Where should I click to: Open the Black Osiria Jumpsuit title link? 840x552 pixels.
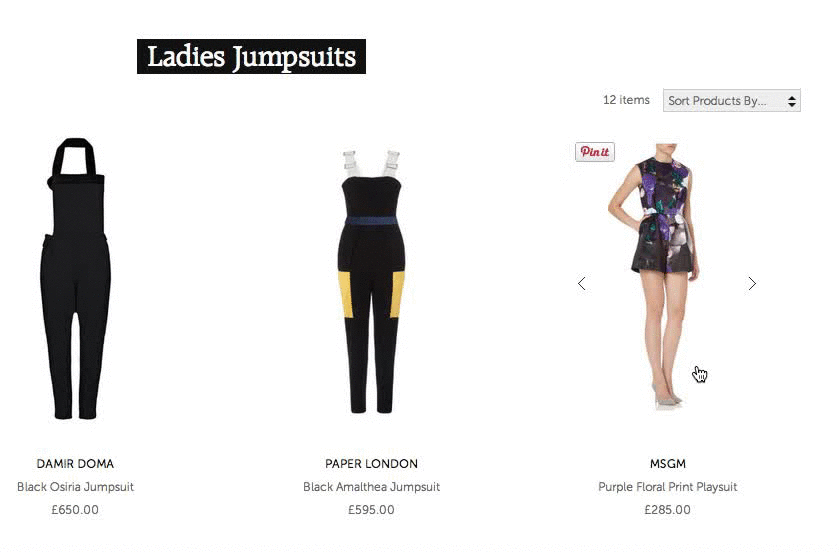pos(75,487)
